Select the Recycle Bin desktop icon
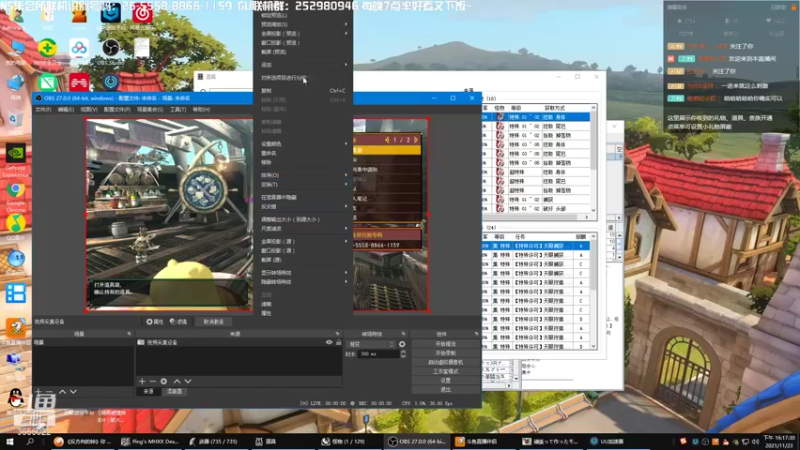Image resolution: width=800 pixels, height=450 pixels. click(x=14, y=118)
